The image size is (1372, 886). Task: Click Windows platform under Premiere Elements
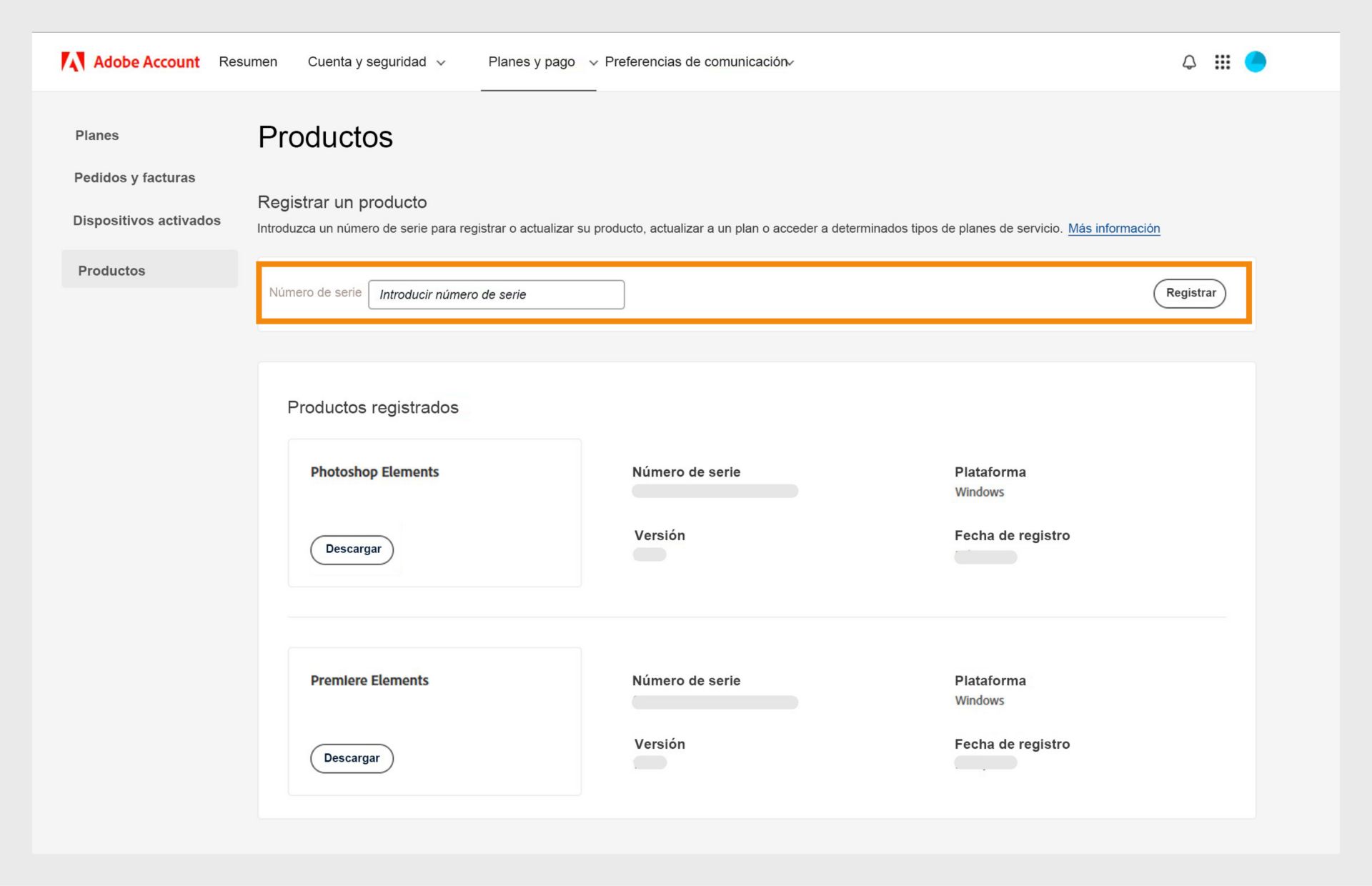click(980, 700)
